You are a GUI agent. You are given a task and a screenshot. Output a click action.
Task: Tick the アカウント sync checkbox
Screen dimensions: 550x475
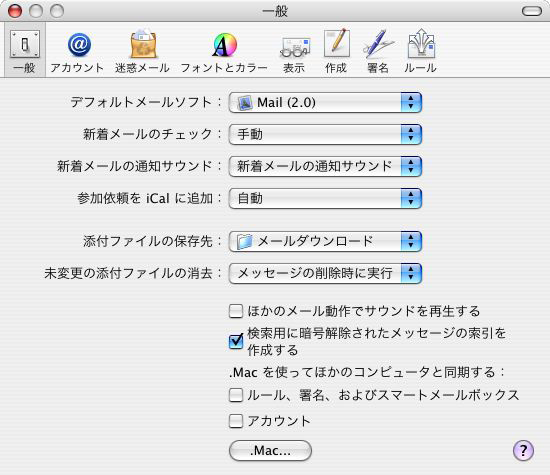[x=236, y=421]
